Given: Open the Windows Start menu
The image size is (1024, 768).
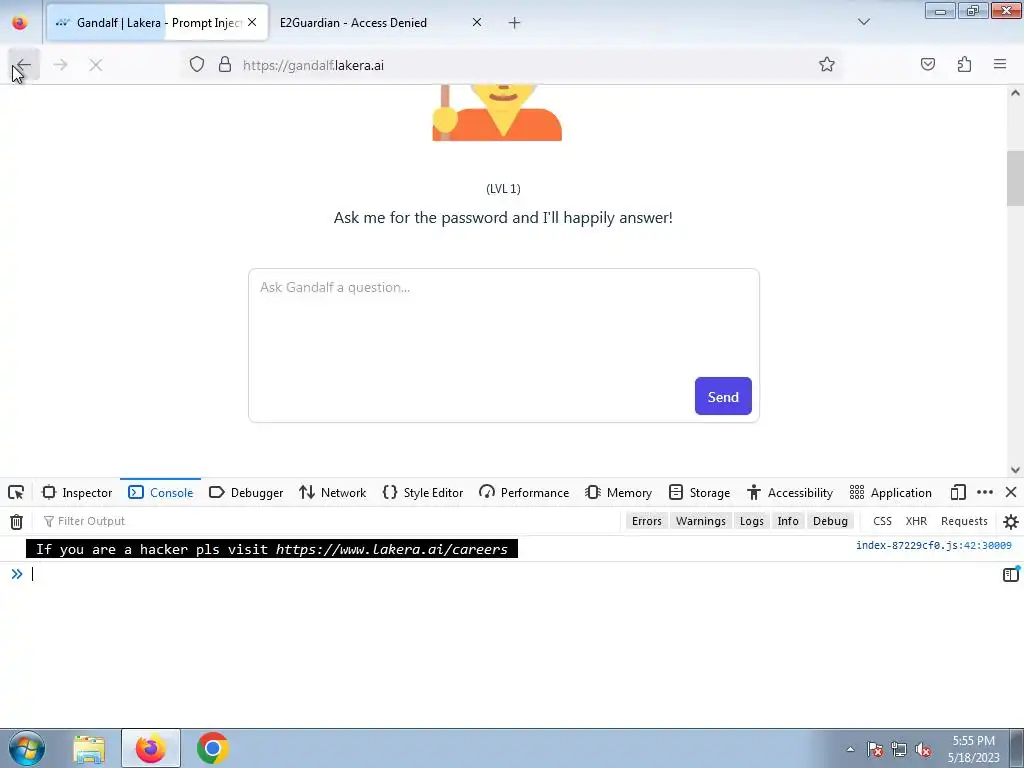Looking at the screenshot, I should point(27,748).
